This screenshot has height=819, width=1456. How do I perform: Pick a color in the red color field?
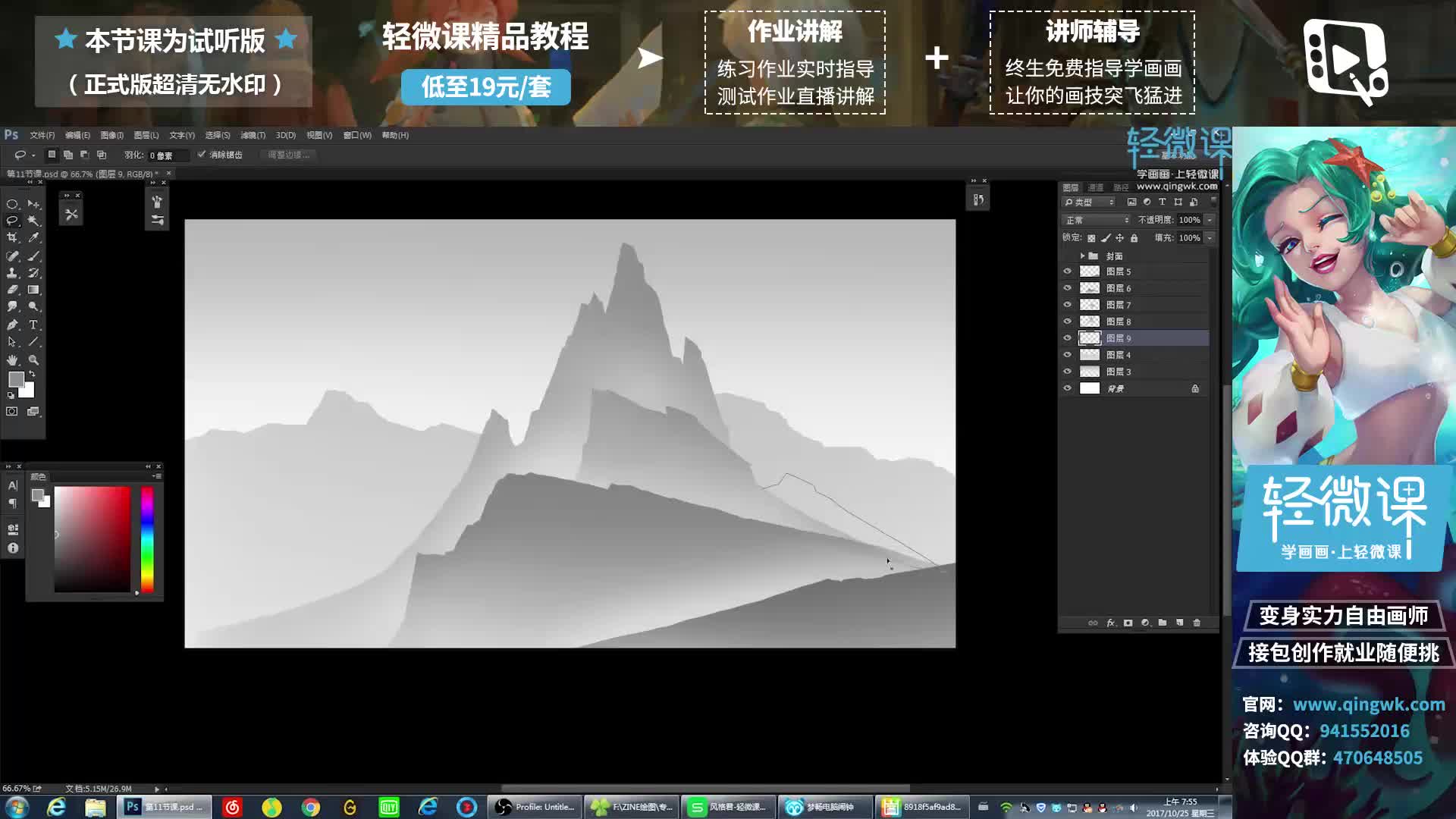(x=92, y=539)
